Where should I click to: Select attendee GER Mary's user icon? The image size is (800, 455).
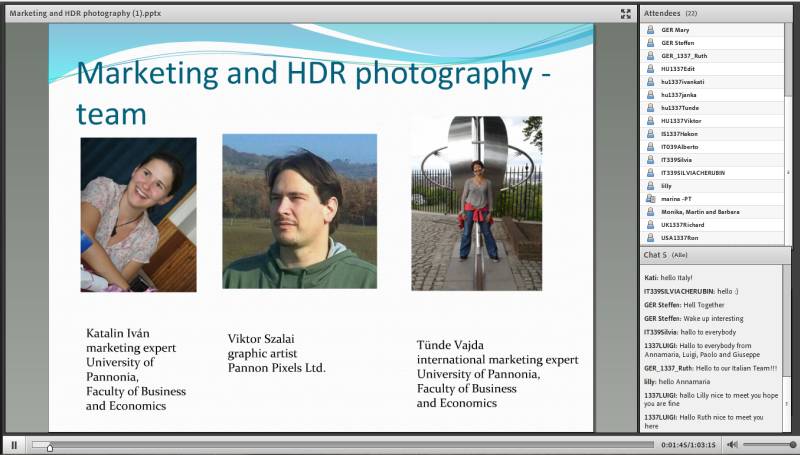(x=650, y=30)
